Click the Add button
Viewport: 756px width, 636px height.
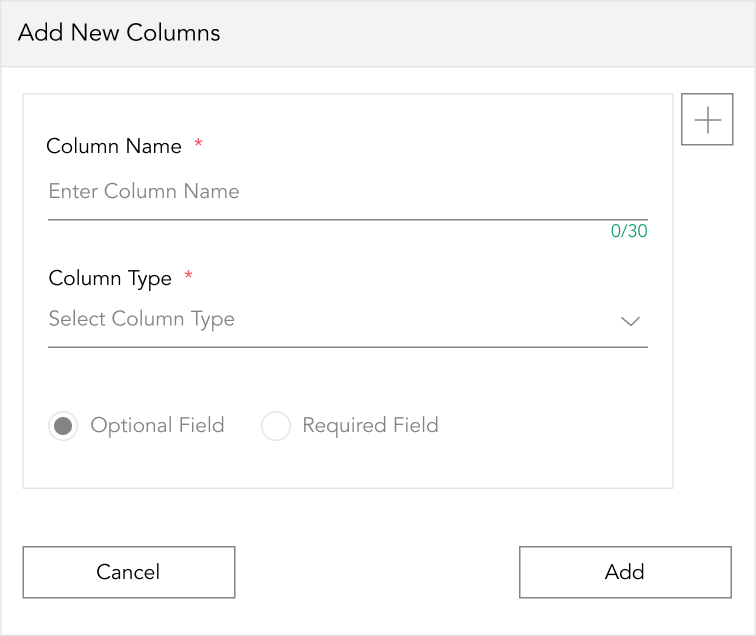(x=625, y=572)
